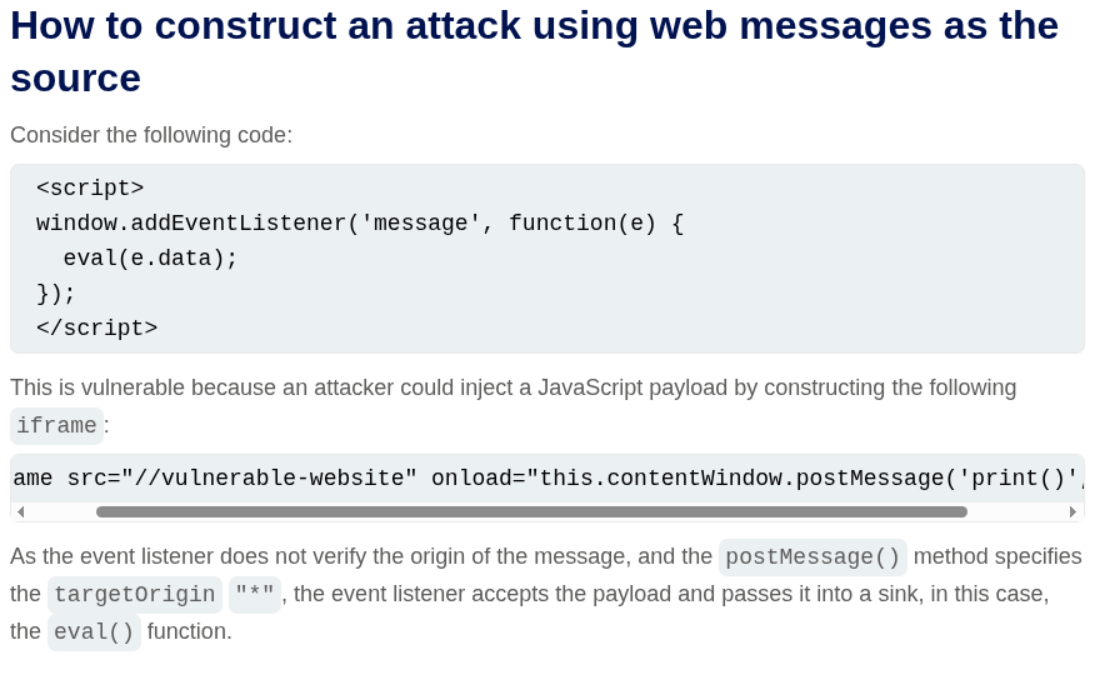1103x683 pixels.
Task: Click the inline "*" code label
Action: click(254, 595)
